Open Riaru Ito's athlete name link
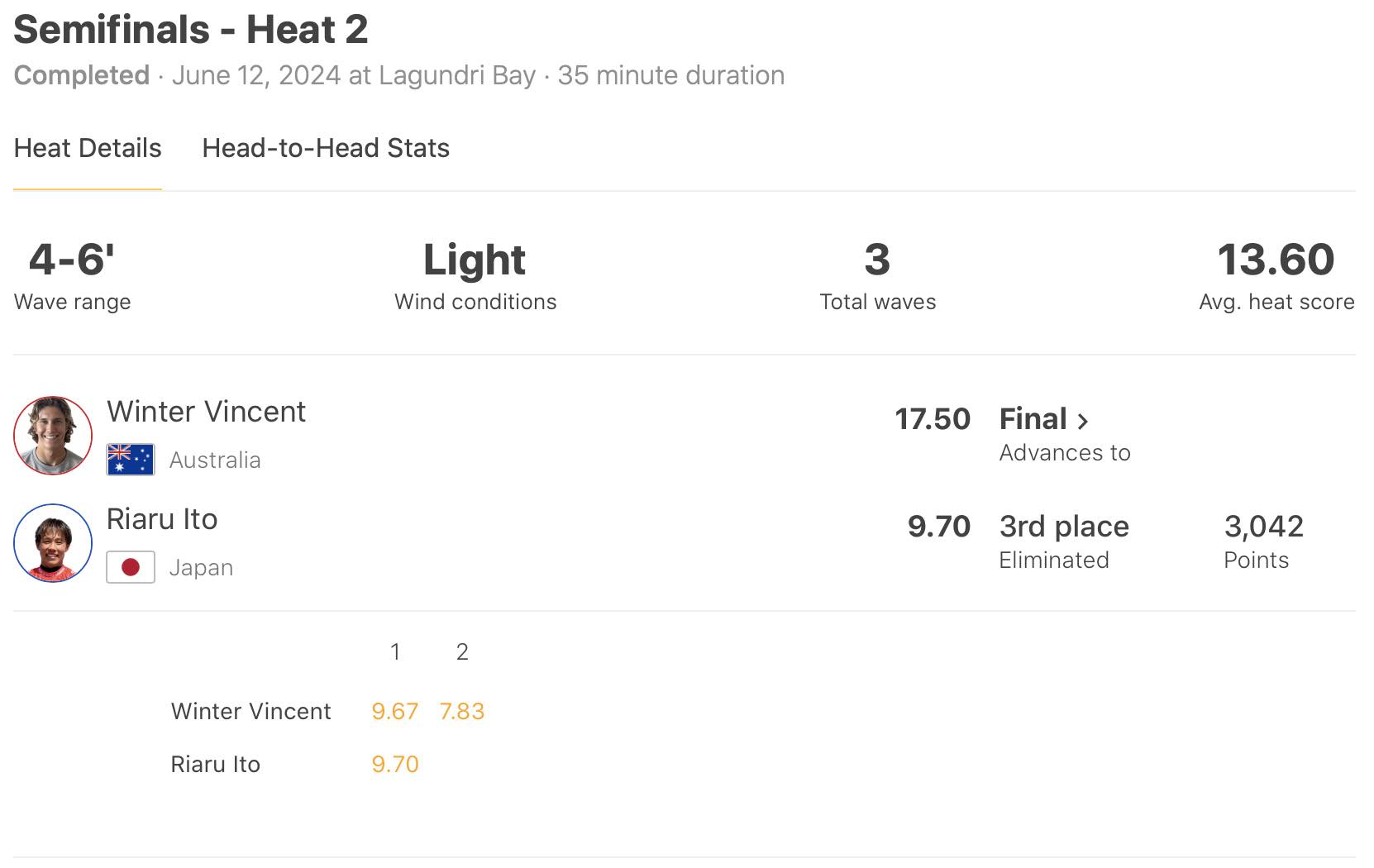 pos(162,519)
